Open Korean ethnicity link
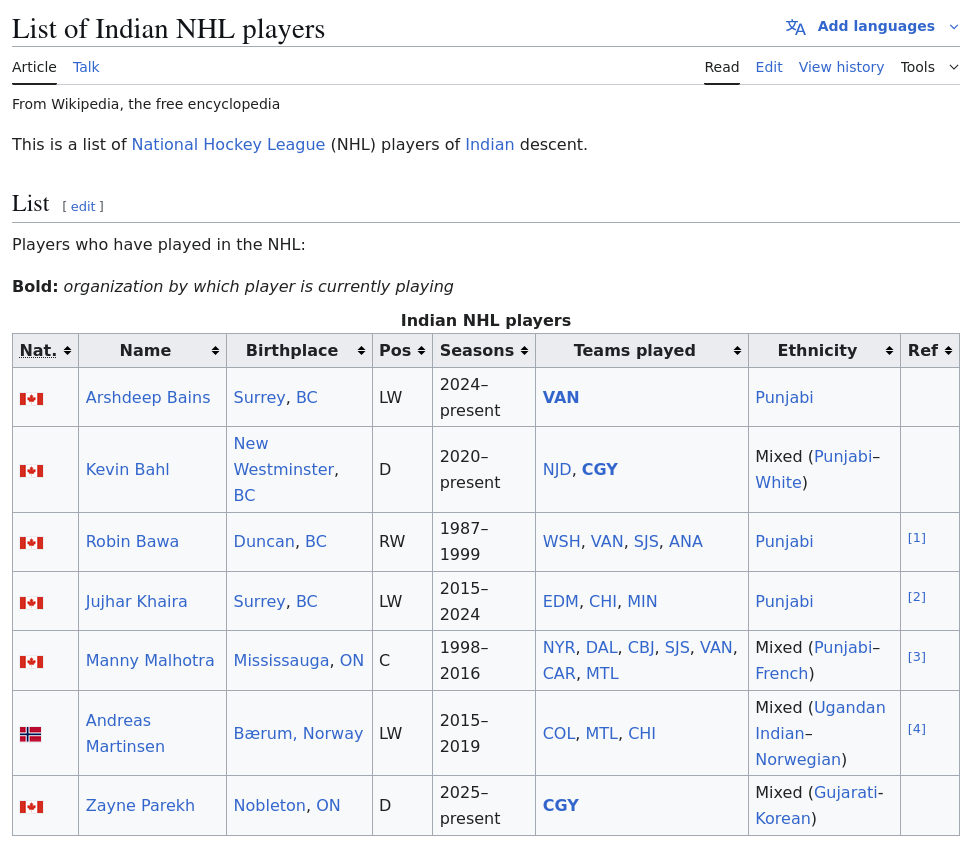This screenshot has height=862, width=974. (x=783, y=819)
